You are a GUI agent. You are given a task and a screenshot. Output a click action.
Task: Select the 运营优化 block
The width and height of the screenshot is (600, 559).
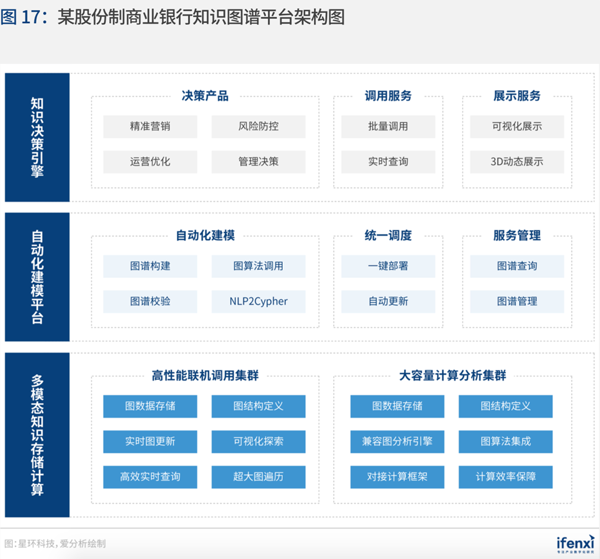pyautogui.click(x=150, y=161)
